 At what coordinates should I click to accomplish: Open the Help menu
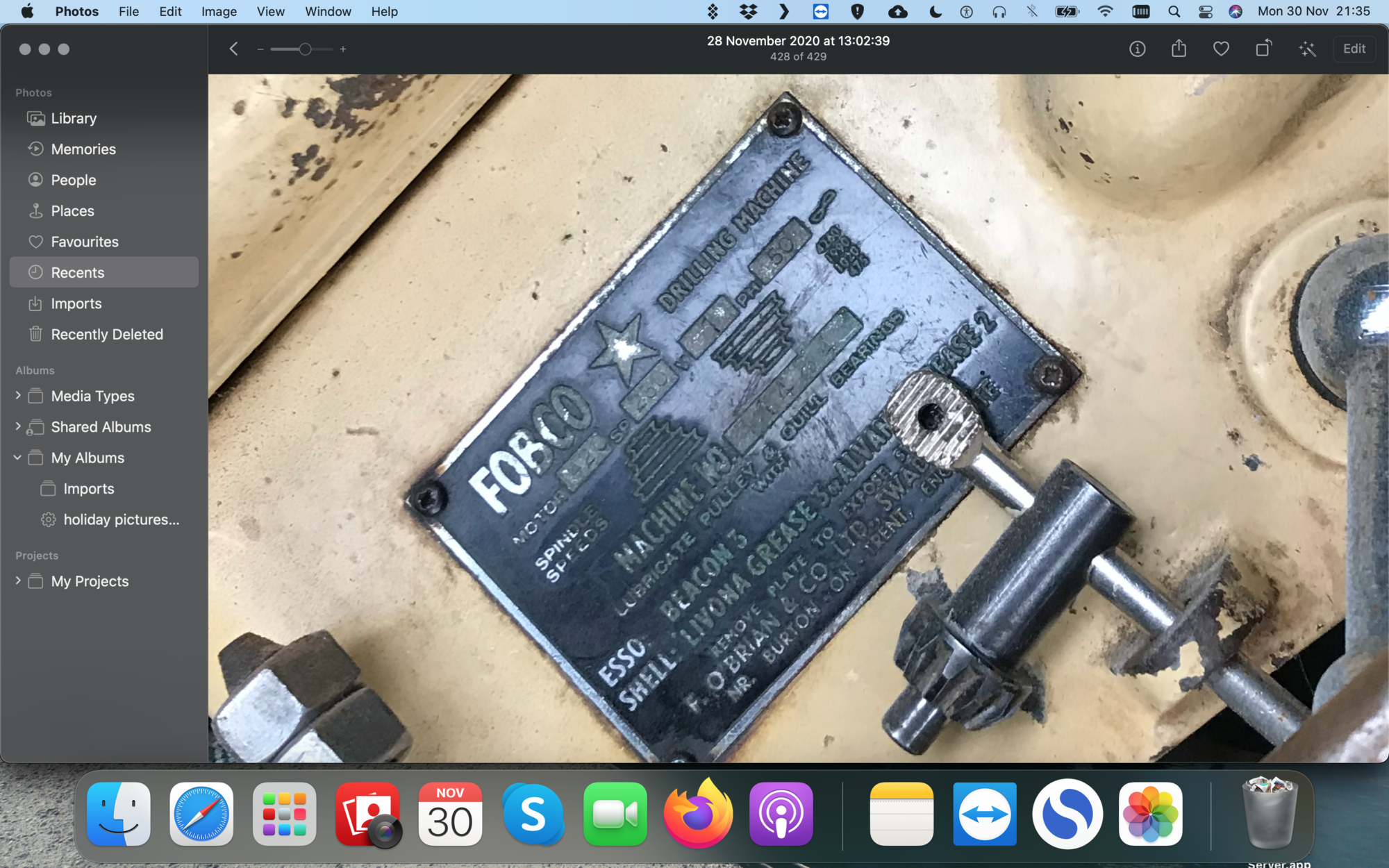click(384, 11)
